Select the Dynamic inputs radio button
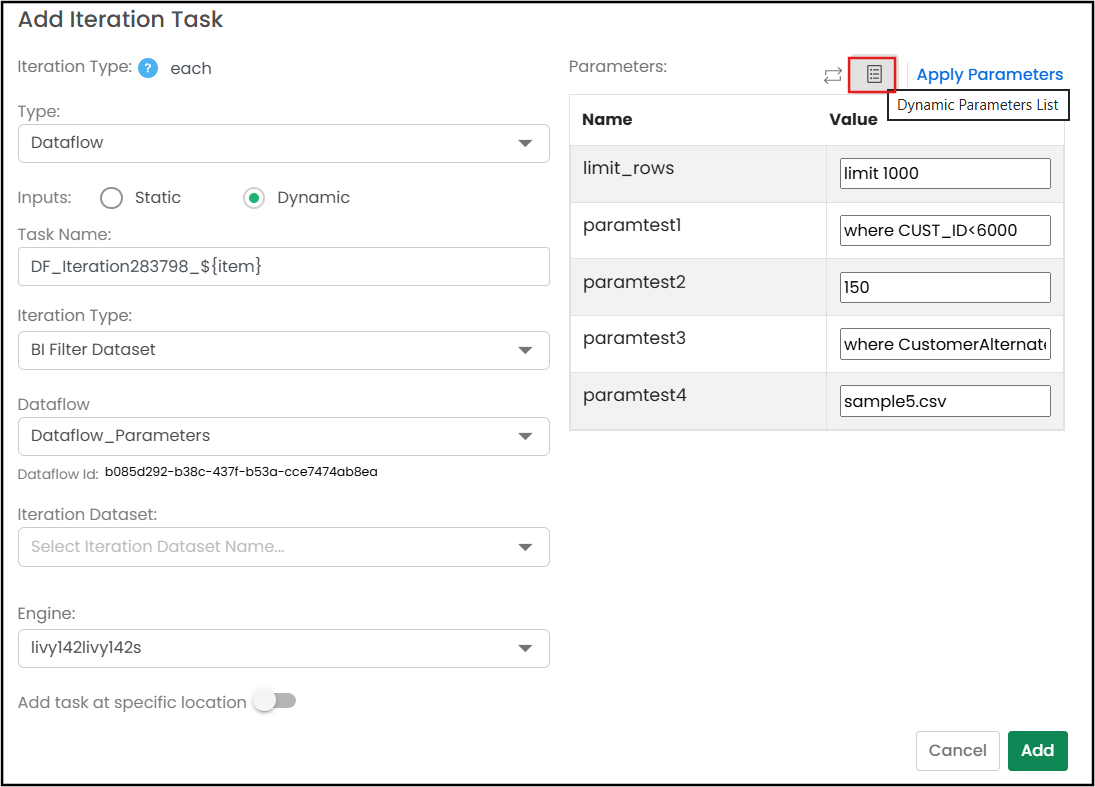 point(254,198)
